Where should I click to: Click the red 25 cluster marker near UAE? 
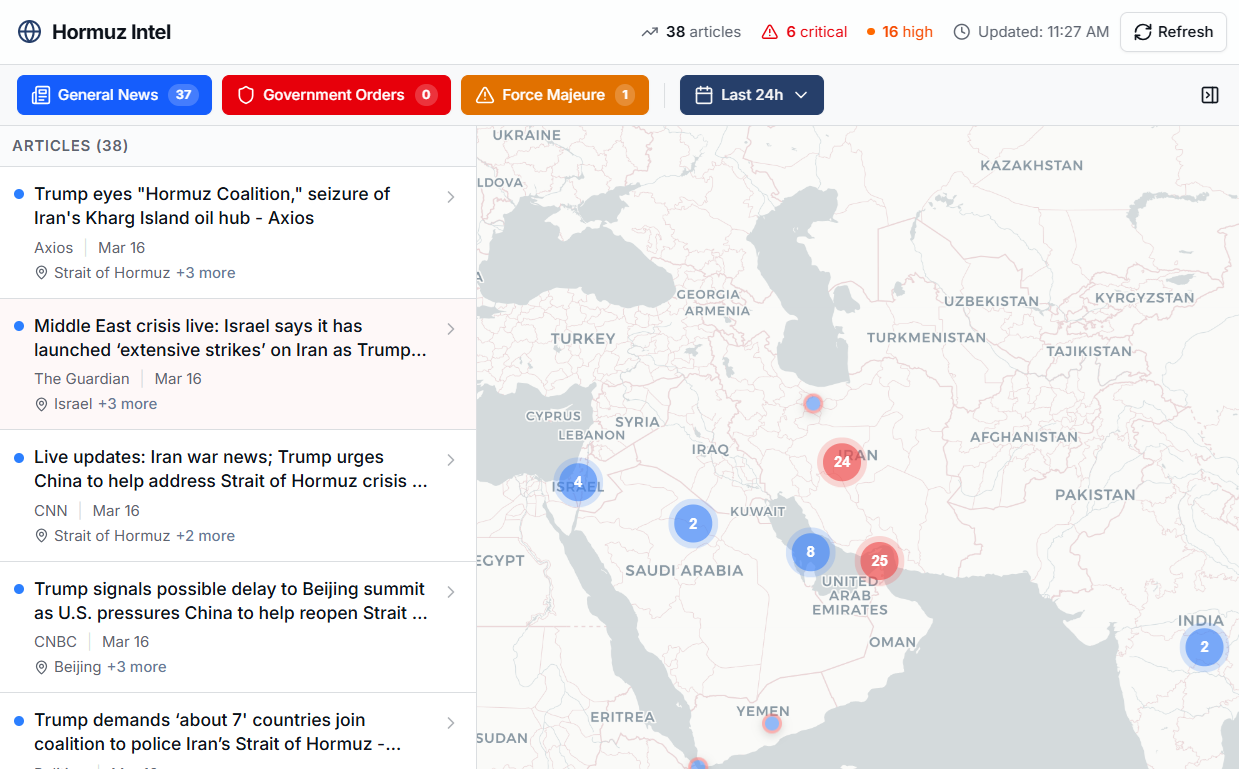[x=879, y=561]
